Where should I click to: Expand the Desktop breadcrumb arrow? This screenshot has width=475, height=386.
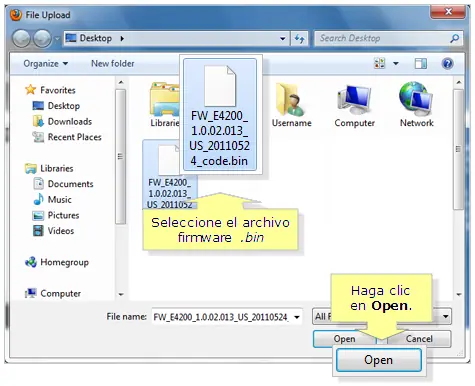pyautogui.click(x=122, y=39)
